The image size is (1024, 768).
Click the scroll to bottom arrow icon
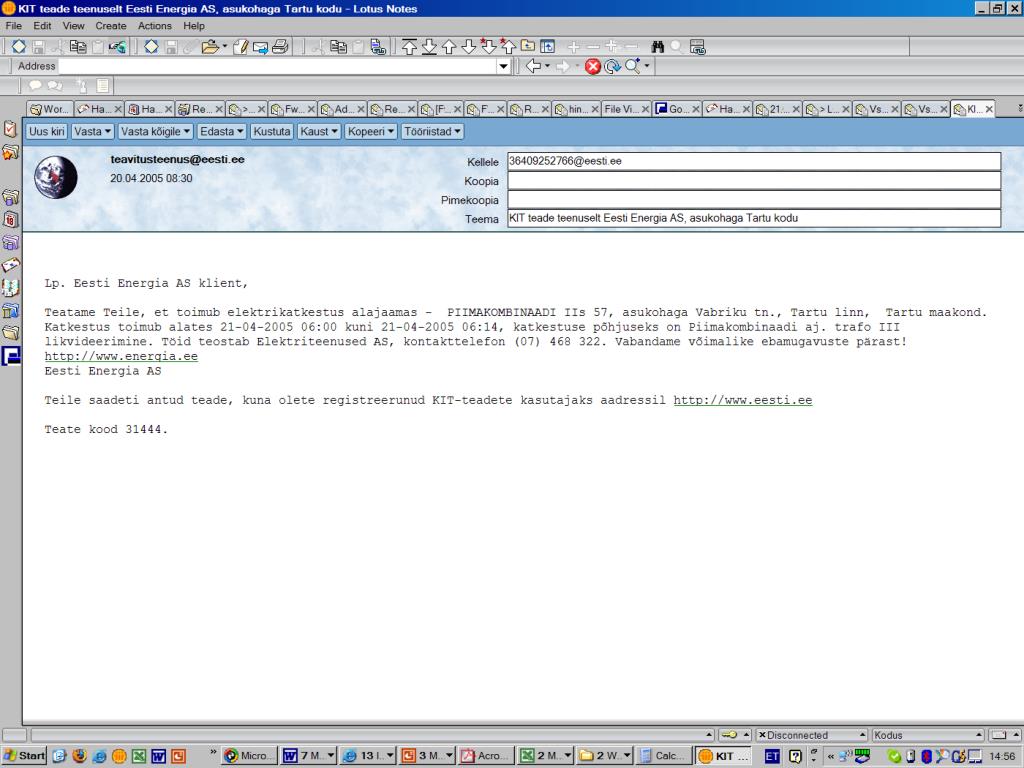[x=429, y=46]
